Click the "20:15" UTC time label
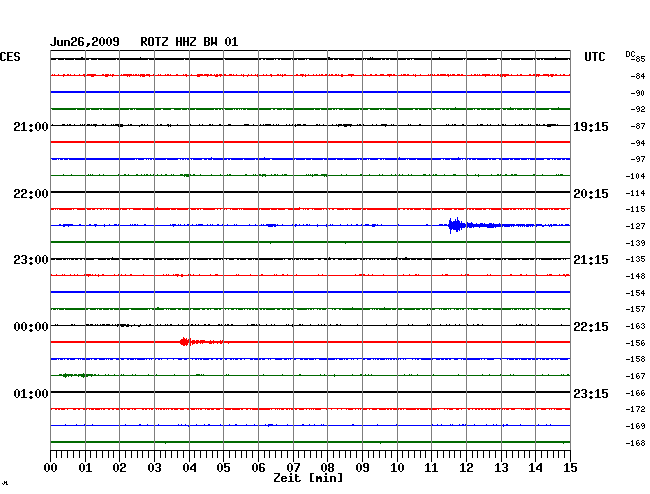This screenshot has height=494, width=650. pos(591,194)
